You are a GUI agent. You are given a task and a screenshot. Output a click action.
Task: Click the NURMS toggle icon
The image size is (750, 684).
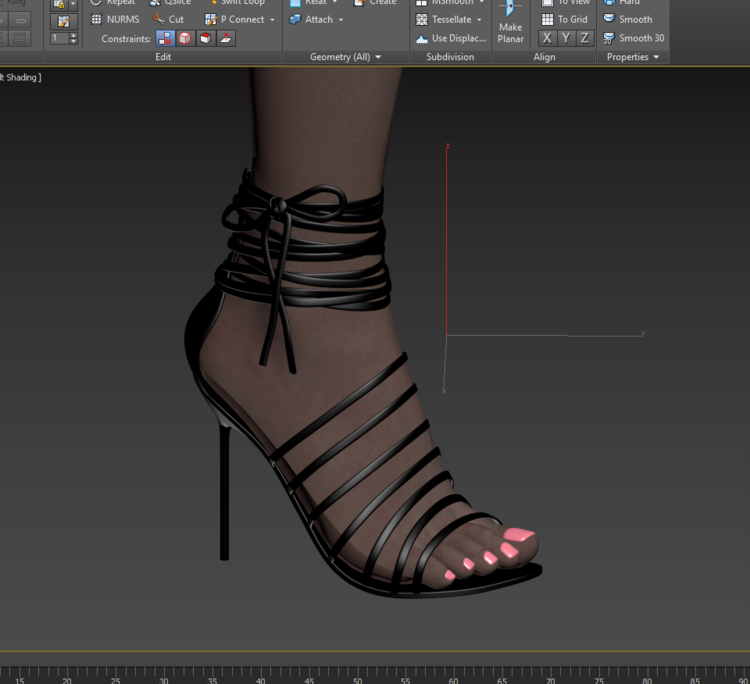(x=97, y=19)
